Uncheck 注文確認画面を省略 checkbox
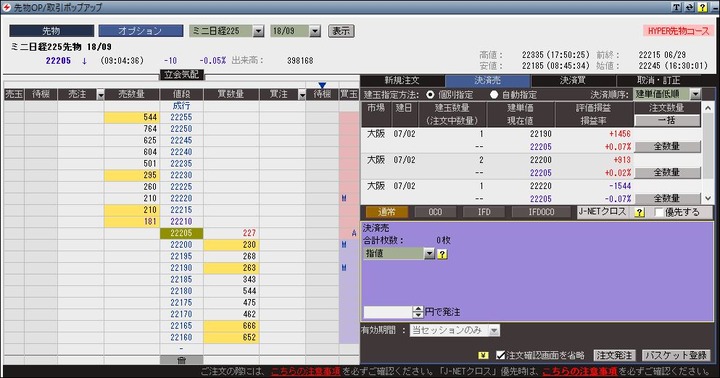This screenshot has height=378, width=720. 501,355
